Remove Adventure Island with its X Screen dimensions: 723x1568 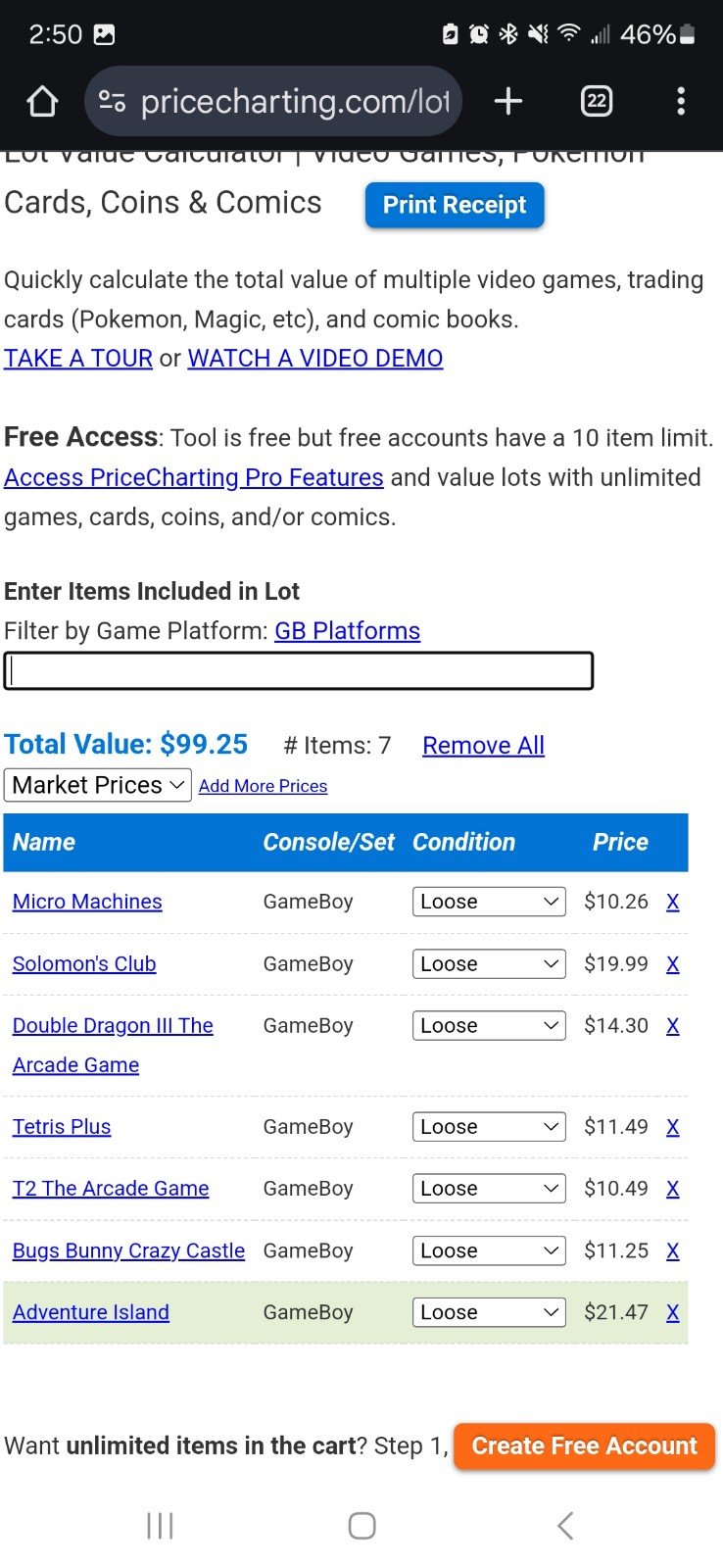(672, 1312)
